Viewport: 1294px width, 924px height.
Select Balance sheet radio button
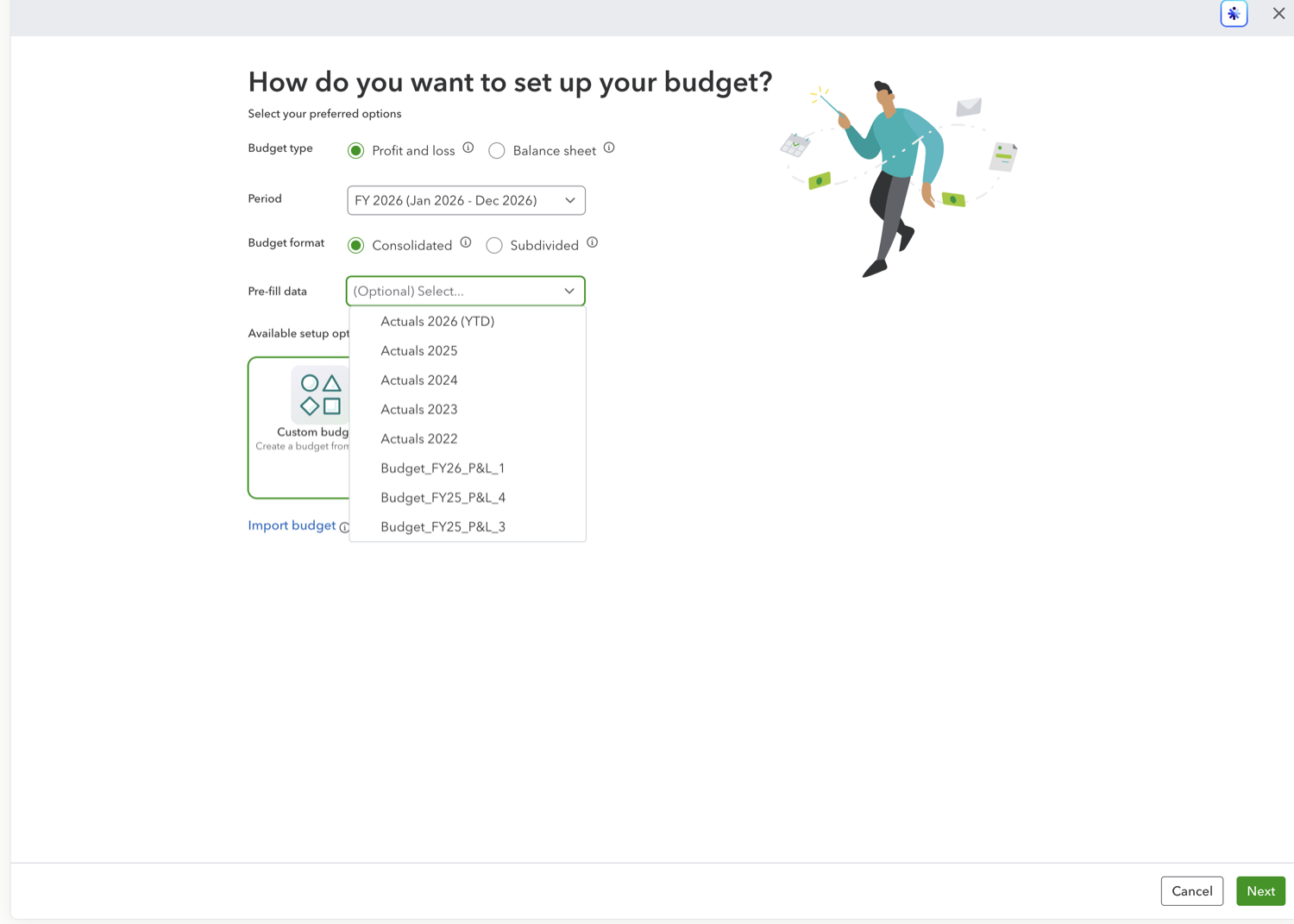pyautogui.click(x=497, y=150)
